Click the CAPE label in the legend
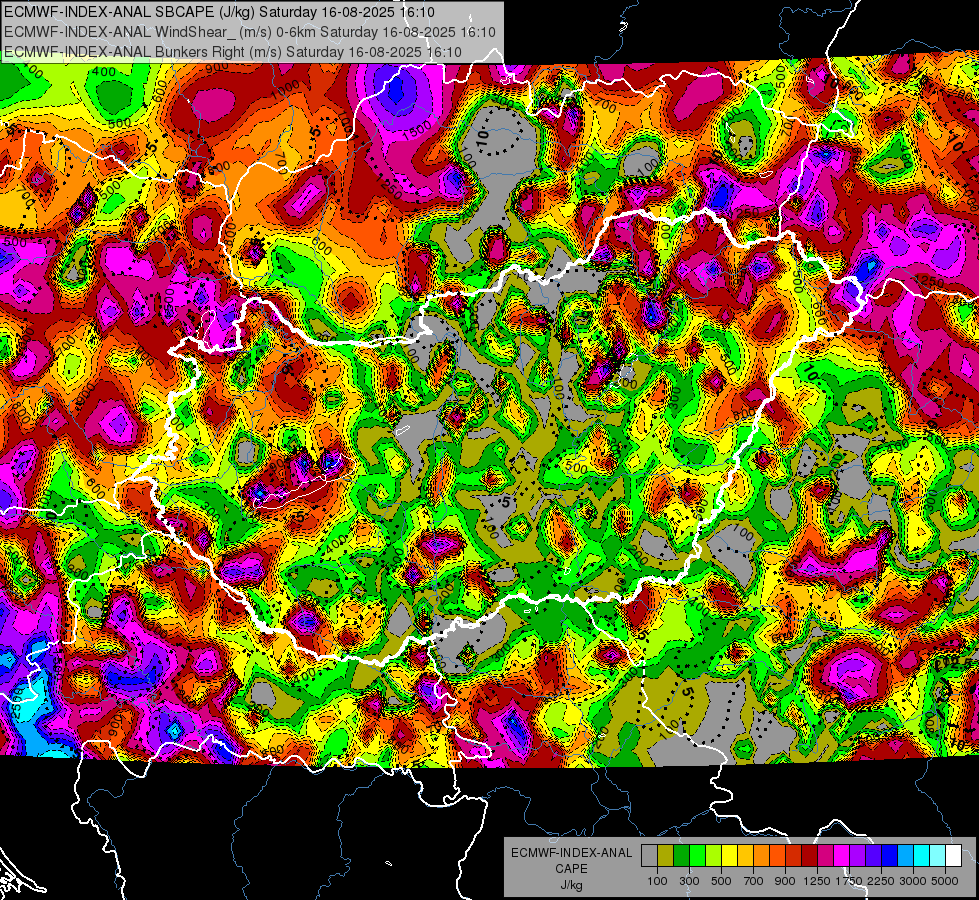 point(571,869)
